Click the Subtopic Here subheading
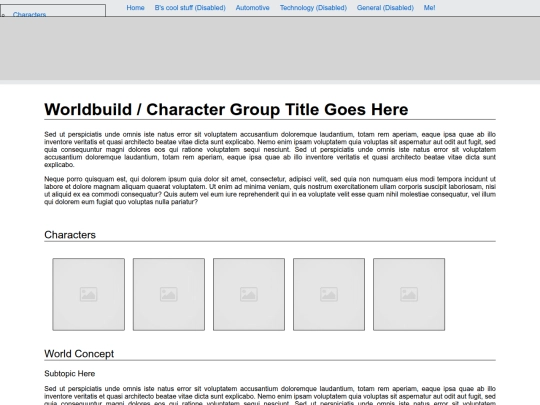Screen dimensions: 540x405 (70, 374)
